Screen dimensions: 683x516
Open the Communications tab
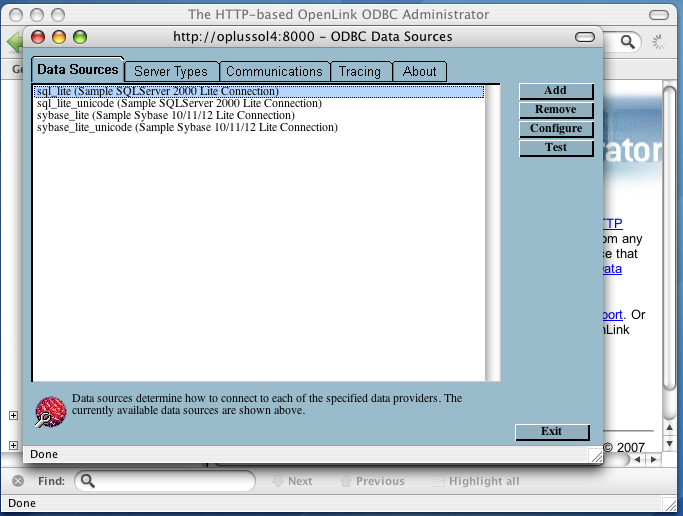(x=274, y=71)
